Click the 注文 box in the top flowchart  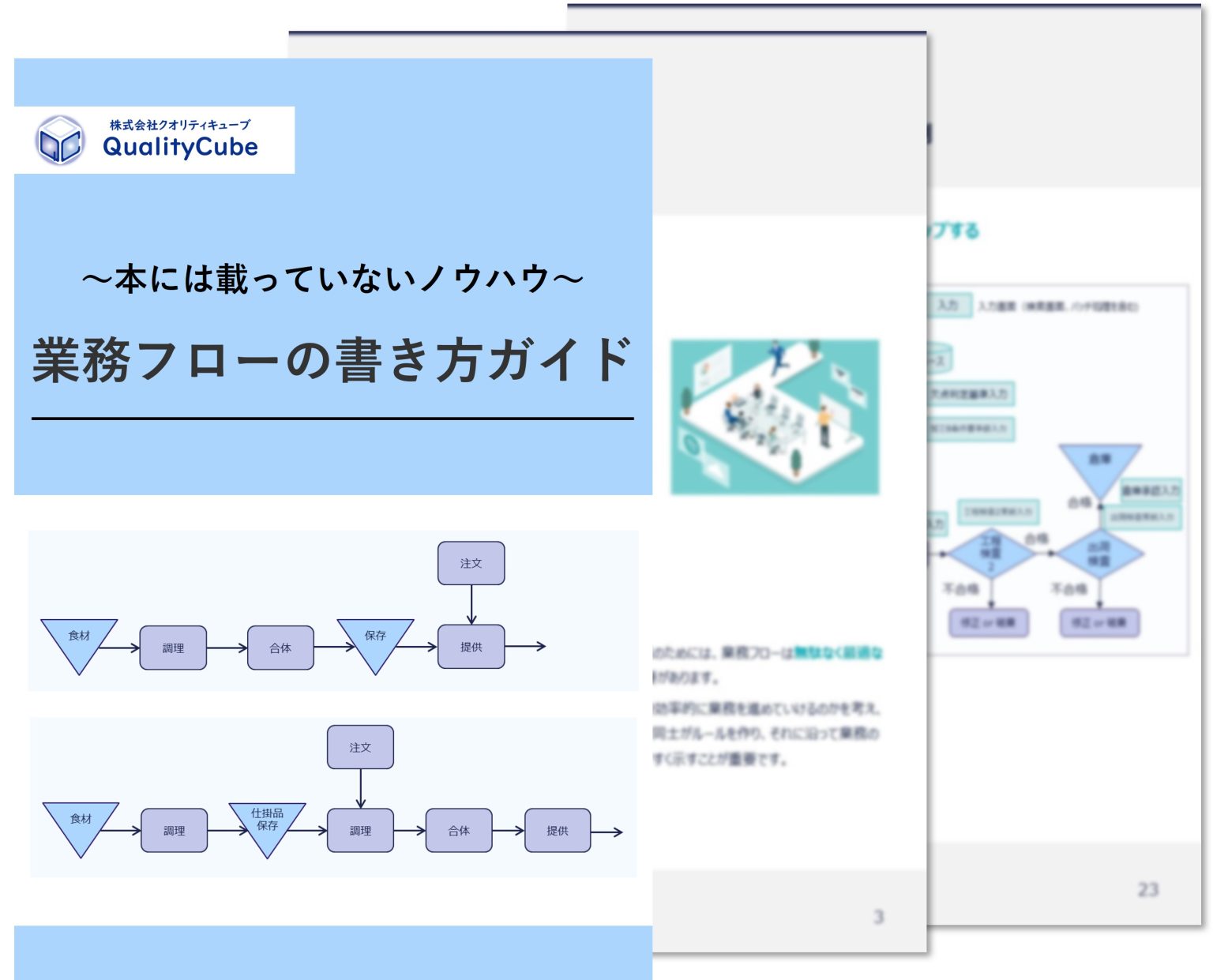point(471,562)
